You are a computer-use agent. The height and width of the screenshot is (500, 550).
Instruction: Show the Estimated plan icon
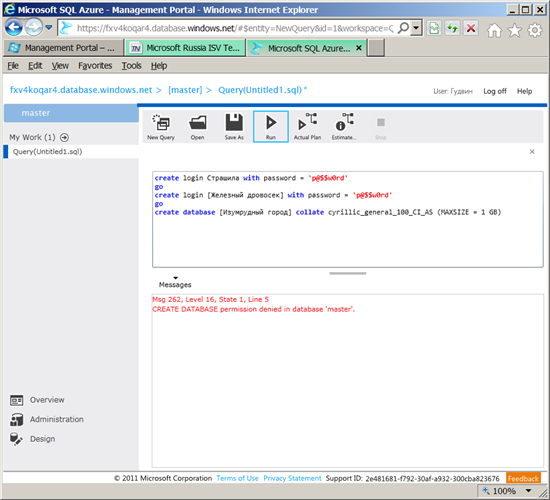coord(344,126)
